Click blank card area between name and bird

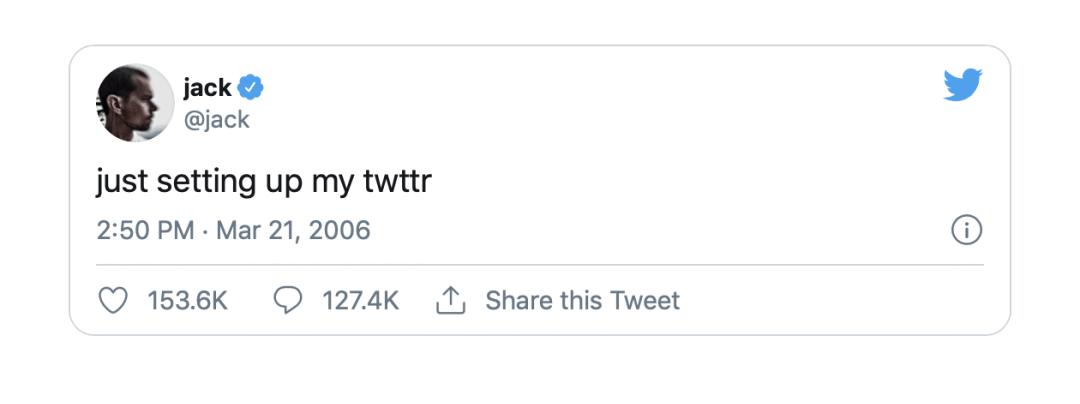tap(600, 100)
